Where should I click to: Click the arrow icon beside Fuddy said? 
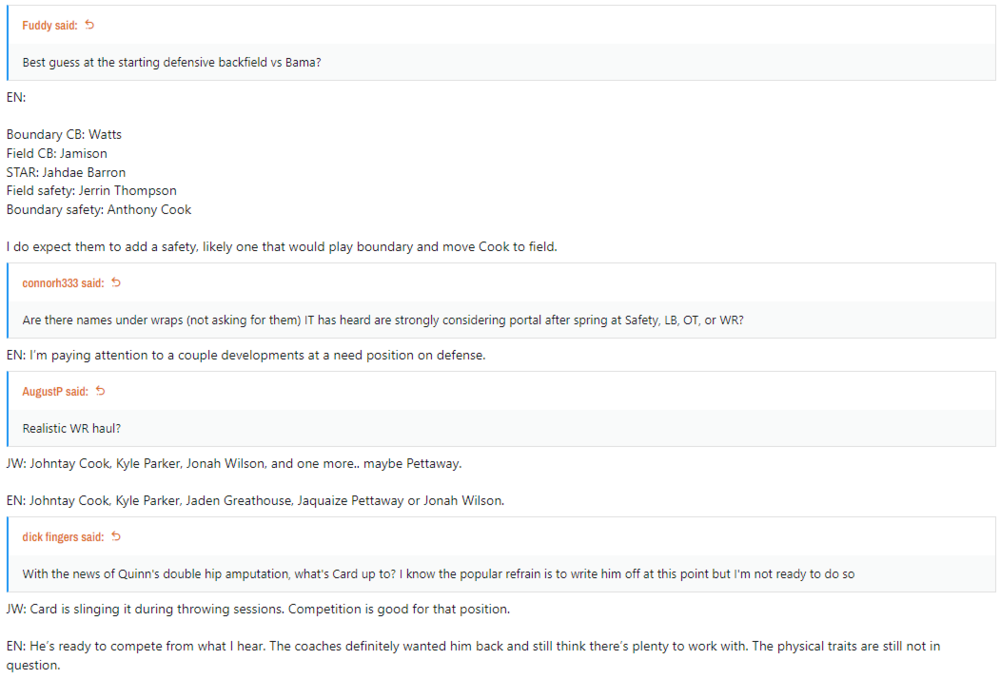(x=90, y=25)
